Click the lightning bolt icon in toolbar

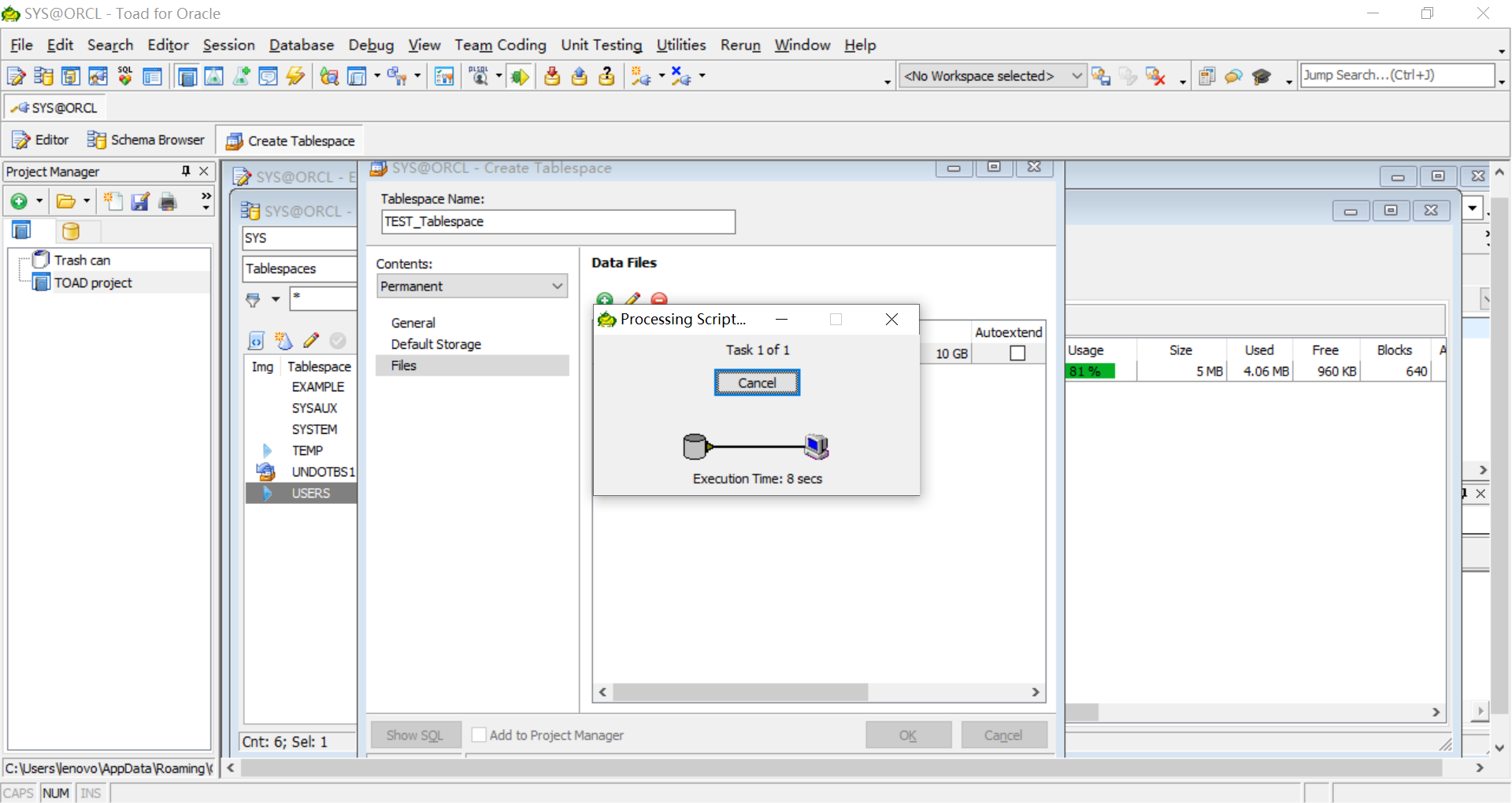coord(295,76)
